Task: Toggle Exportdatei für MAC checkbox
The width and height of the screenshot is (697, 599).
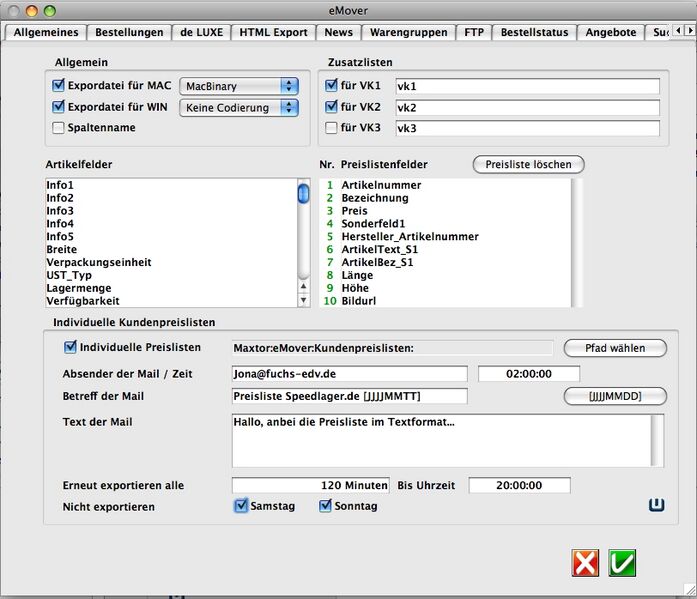Action: [58, 85]
